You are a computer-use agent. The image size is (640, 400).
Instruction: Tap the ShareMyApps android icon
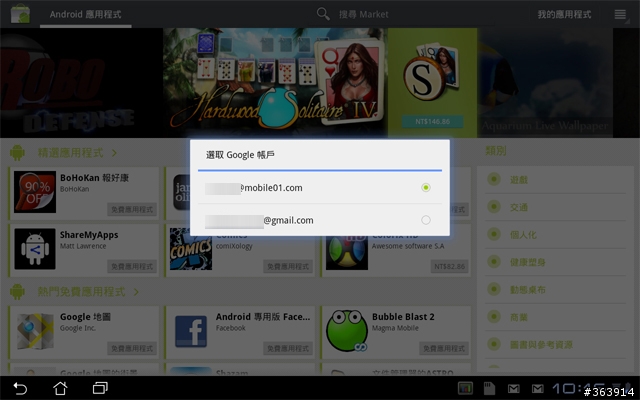(x=35, y=249)
